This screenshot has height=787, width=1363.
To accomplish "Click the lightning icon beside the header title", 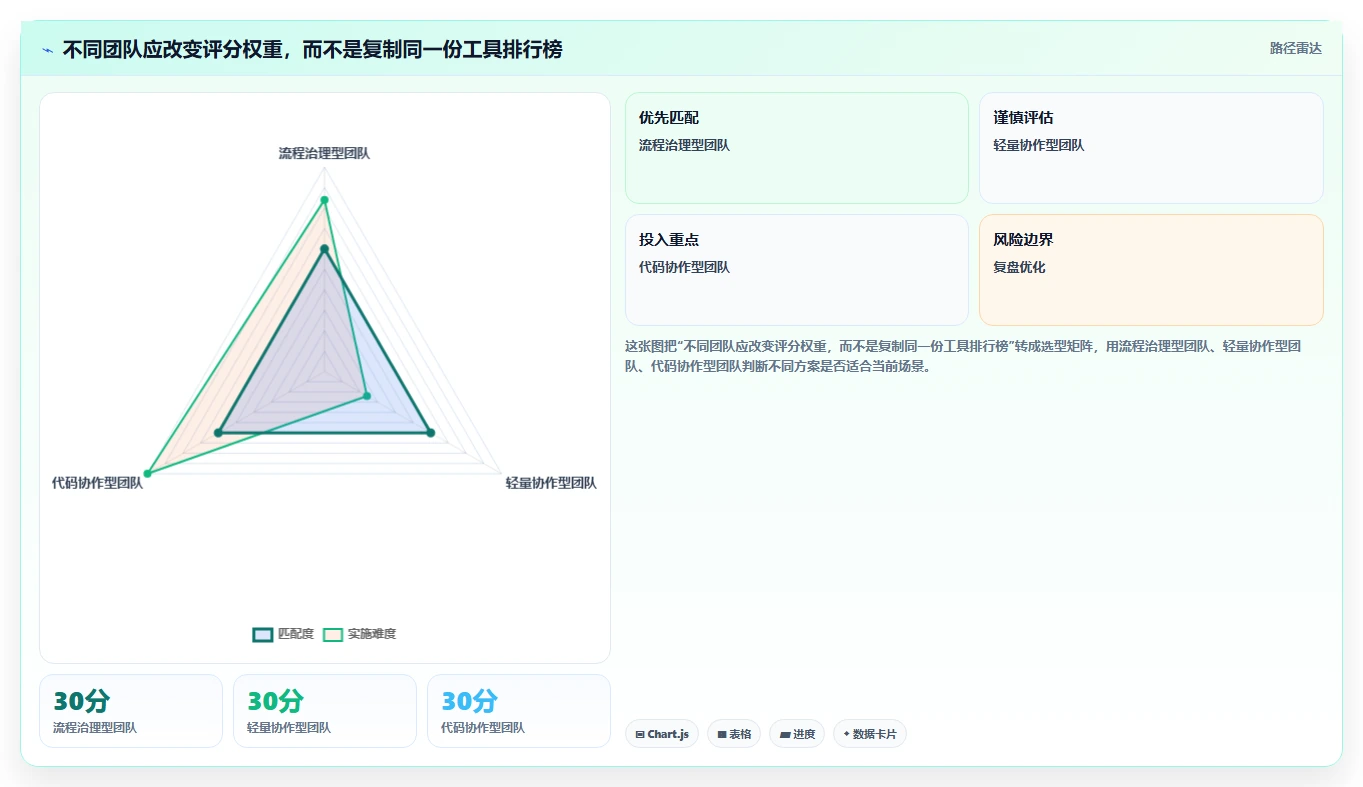I will 48,49.
